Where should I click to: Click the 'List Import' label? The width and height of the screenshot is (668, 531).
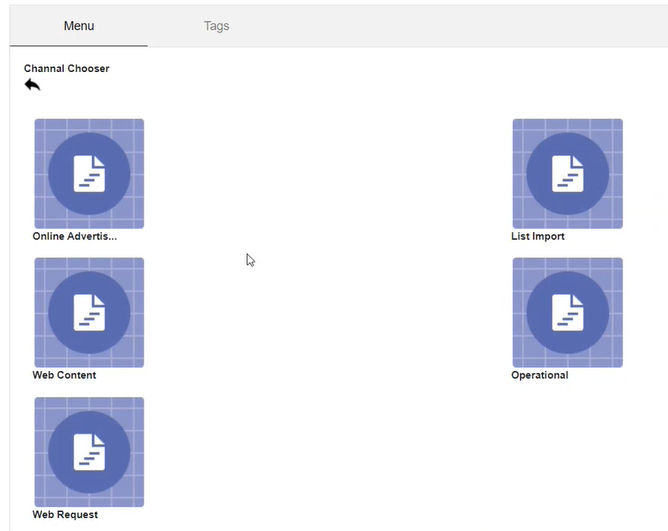(538, 237)
